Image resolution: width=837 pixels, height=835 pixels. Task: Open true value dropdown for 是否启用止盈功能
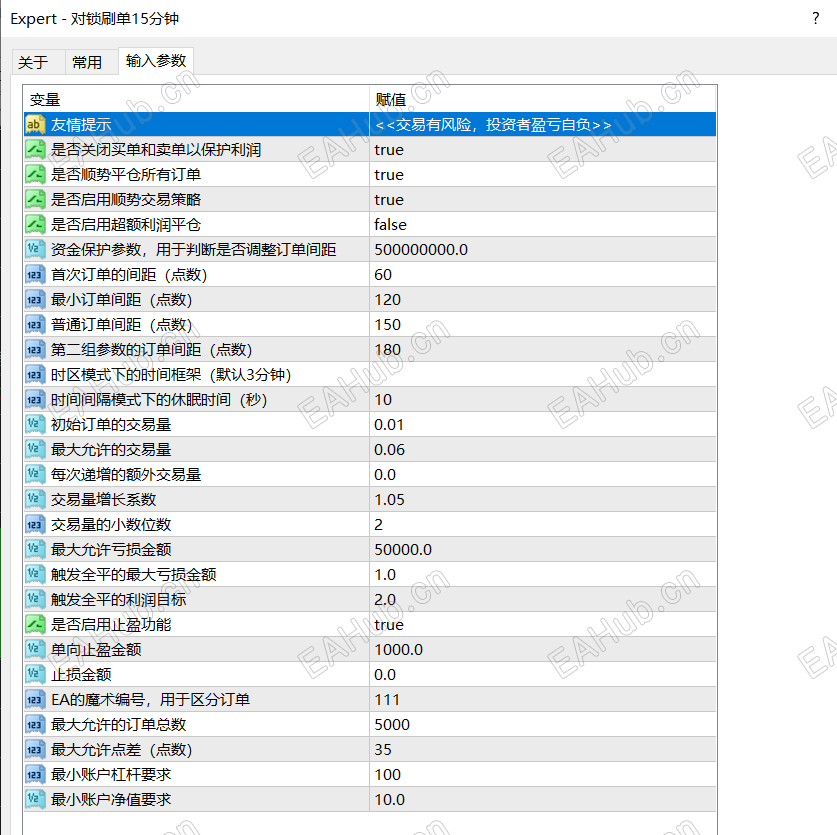[543, 625]
